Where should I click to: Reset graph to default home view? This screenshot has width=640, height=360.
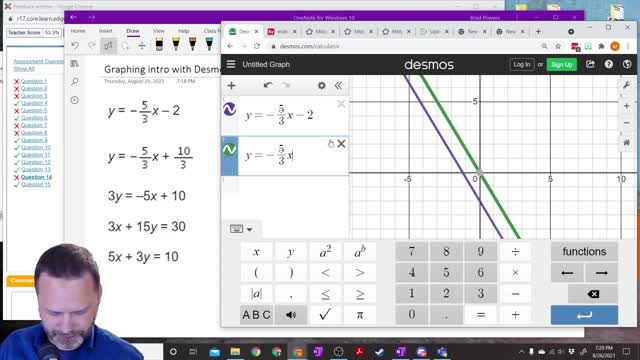(x=627, y=142)
